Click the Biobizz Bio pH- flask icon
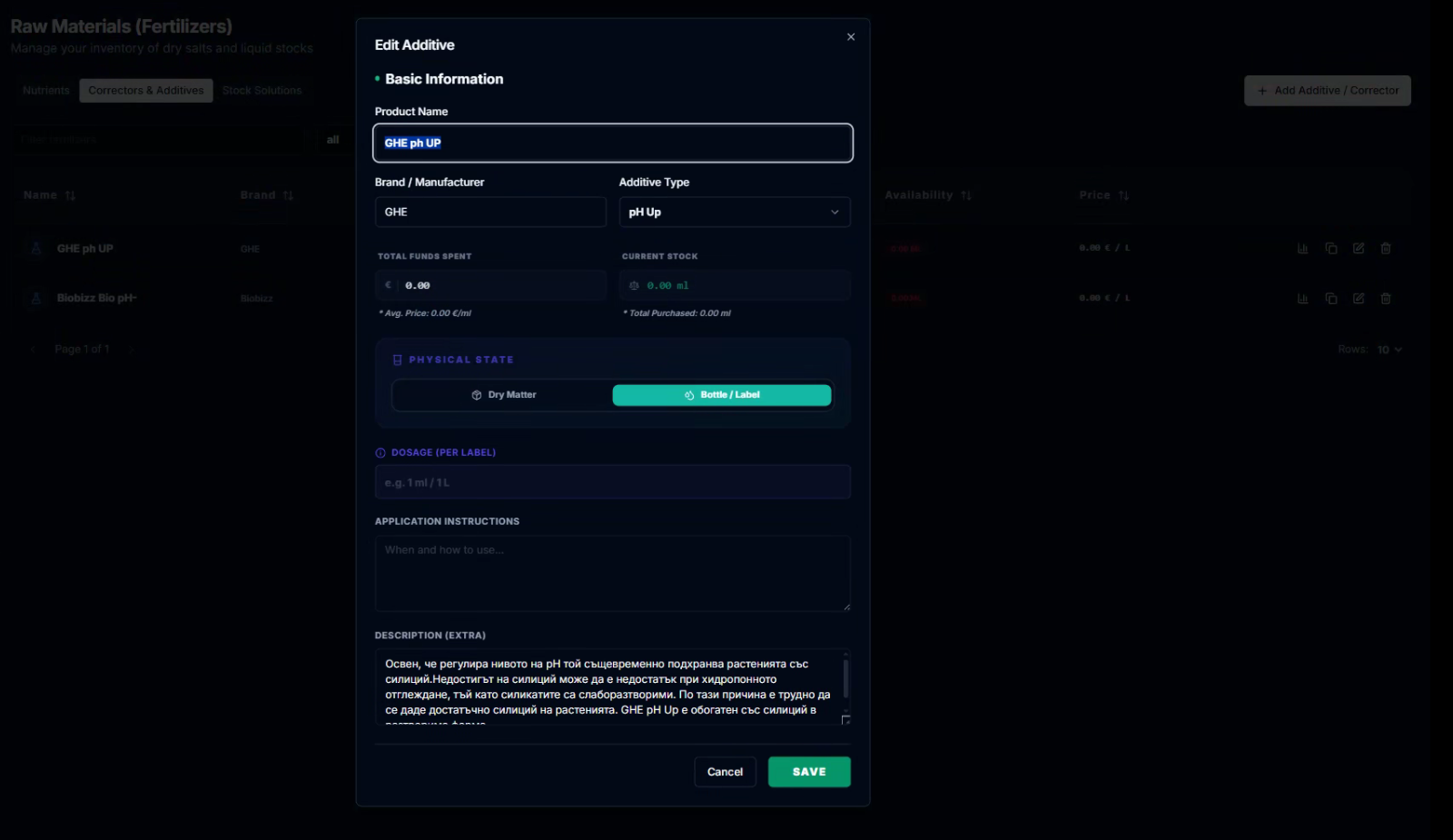Image resolution: width=1453 pixels, height=840 pixels. tap(36, 299)
